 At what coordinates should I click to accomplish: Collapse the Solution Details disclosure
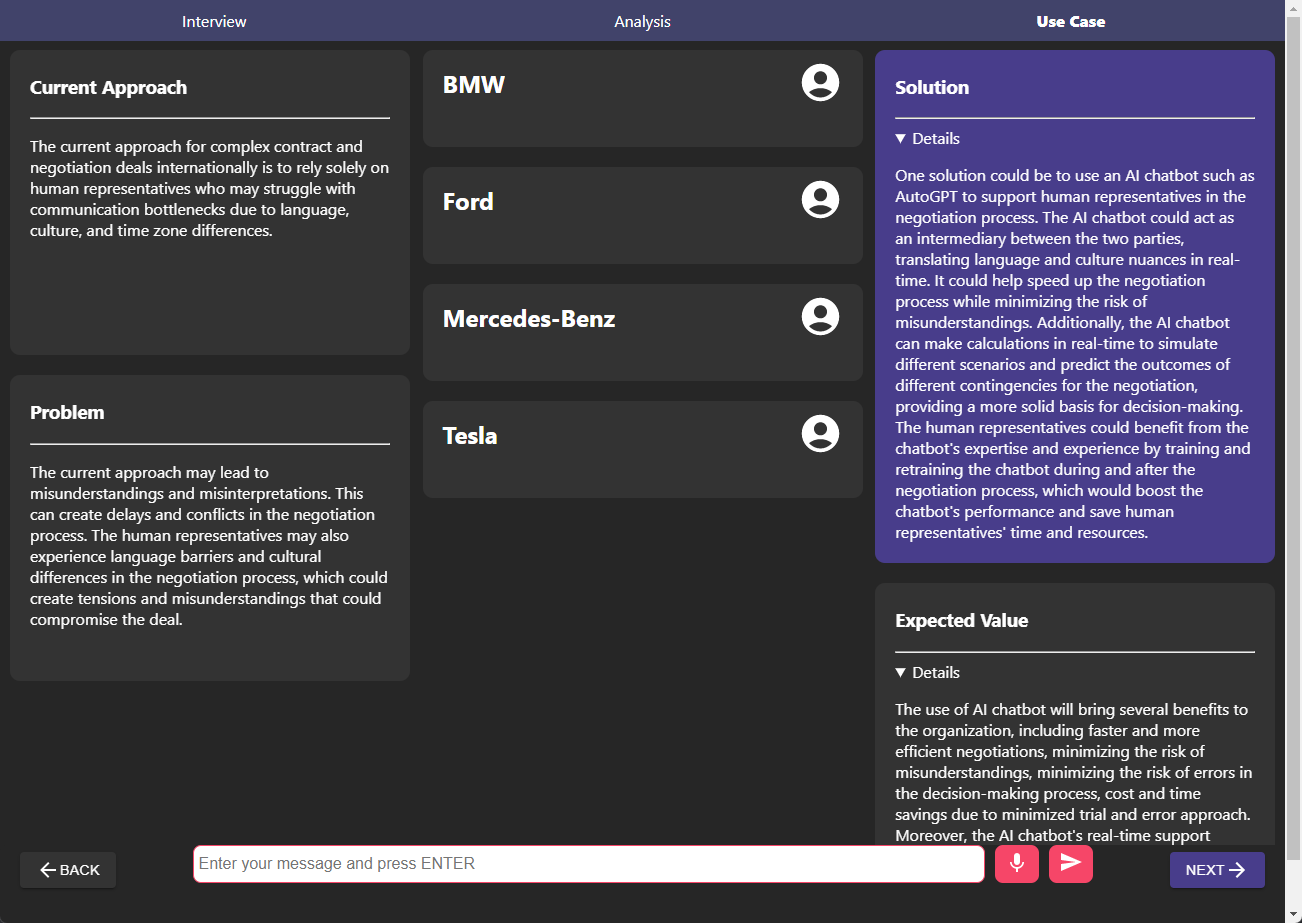coord(928,138)
